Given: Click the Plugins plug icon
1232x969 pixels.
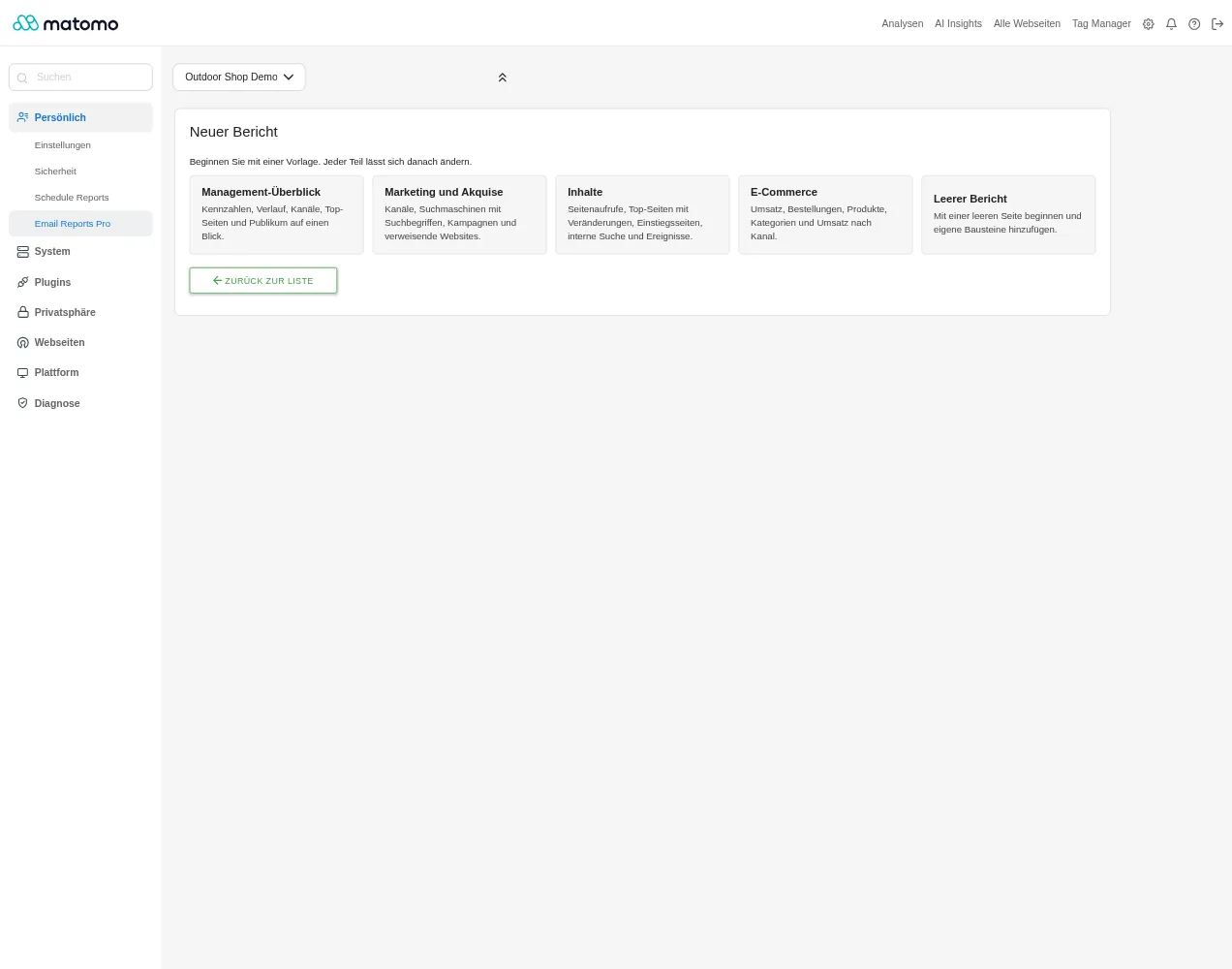Looking at the screenshot, I should (23, 283).
